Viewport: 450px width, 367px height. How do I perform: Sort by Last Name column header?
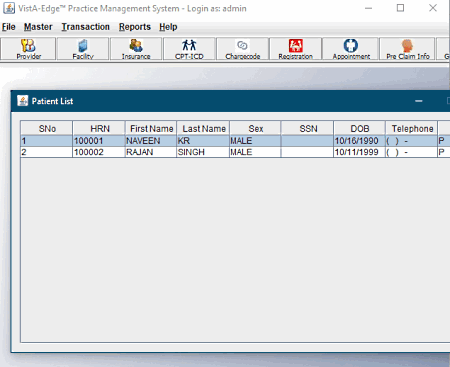coord(203,129)
